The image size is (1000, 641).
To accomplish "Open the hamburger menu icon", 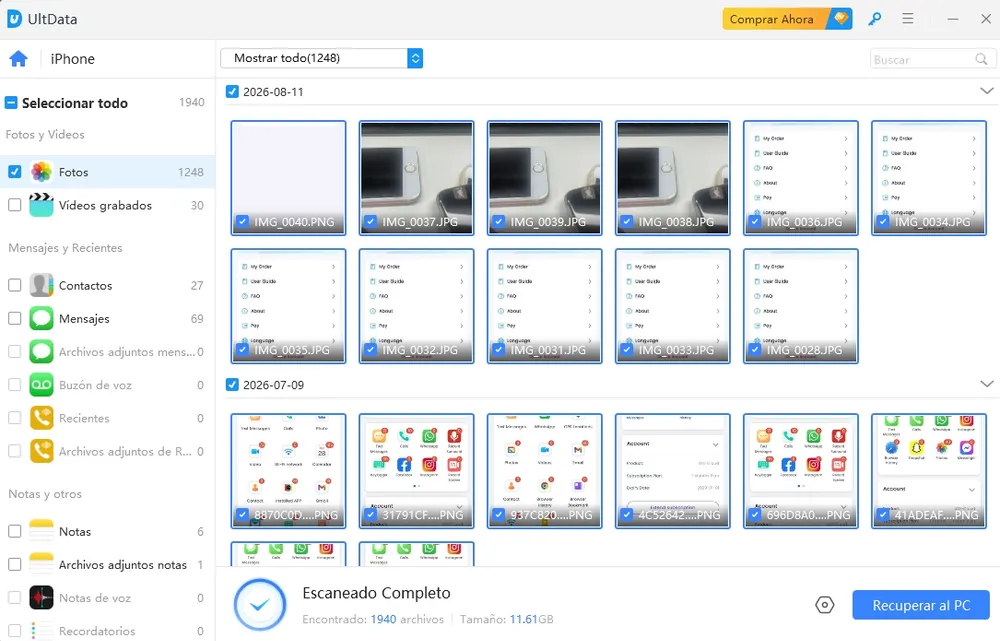I will coord(908,19).
